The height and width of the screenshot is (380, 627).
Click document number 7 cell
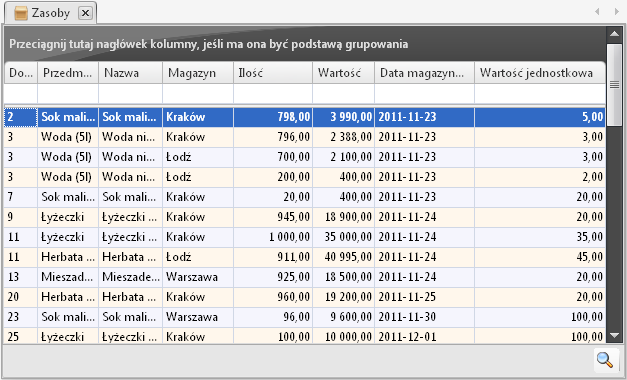(x=21, y=197)
